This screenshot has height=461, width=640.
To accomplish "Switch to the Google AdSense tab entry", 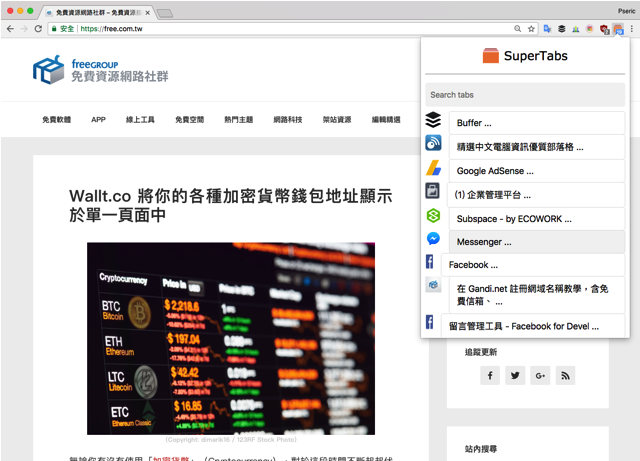I will (x=537, y=171).
